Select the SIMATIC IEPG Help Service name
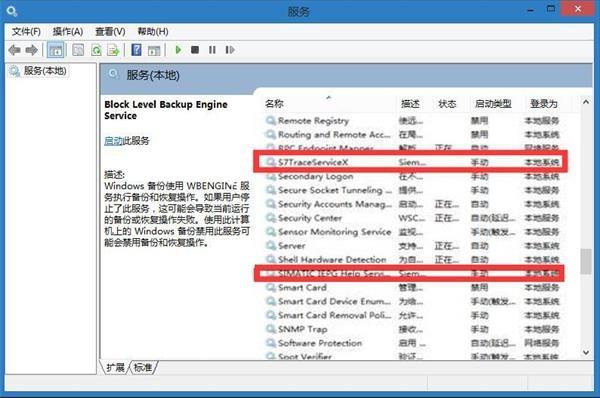600x398 pixels. tap(335, 274)
